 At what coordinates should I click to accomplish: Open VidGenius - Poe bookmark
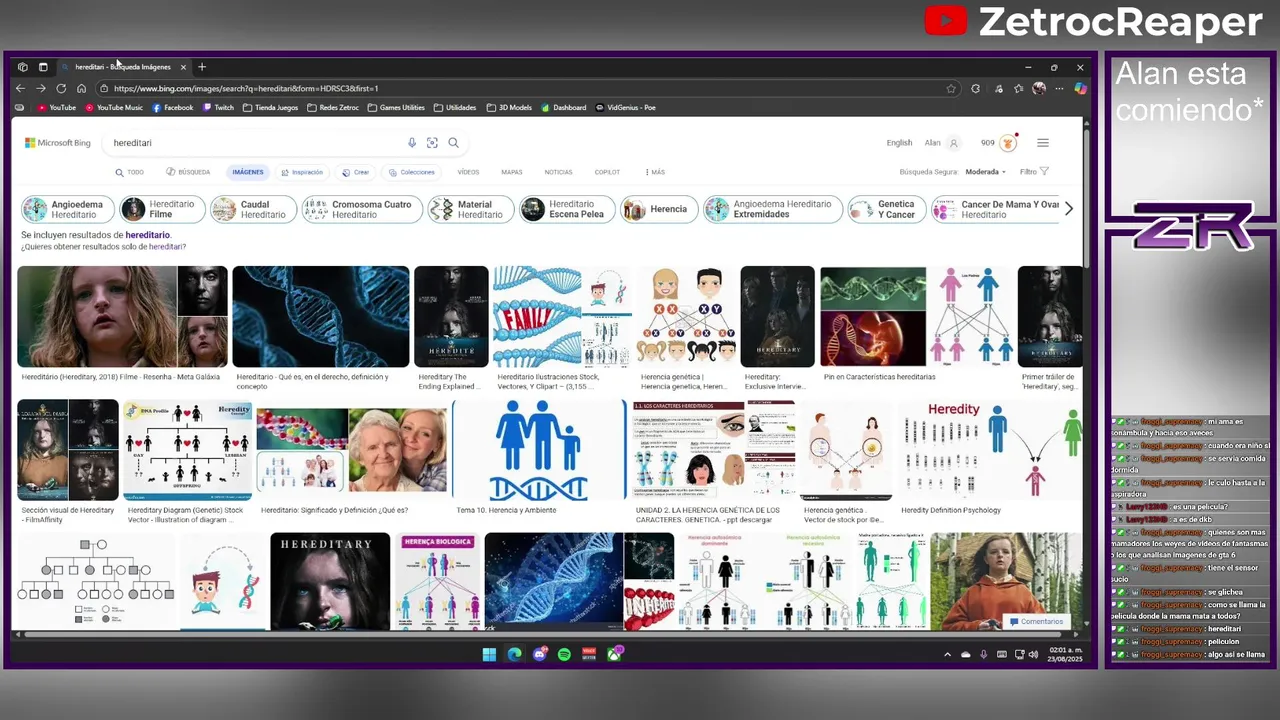pyautogui.click(x=626, y=108)
